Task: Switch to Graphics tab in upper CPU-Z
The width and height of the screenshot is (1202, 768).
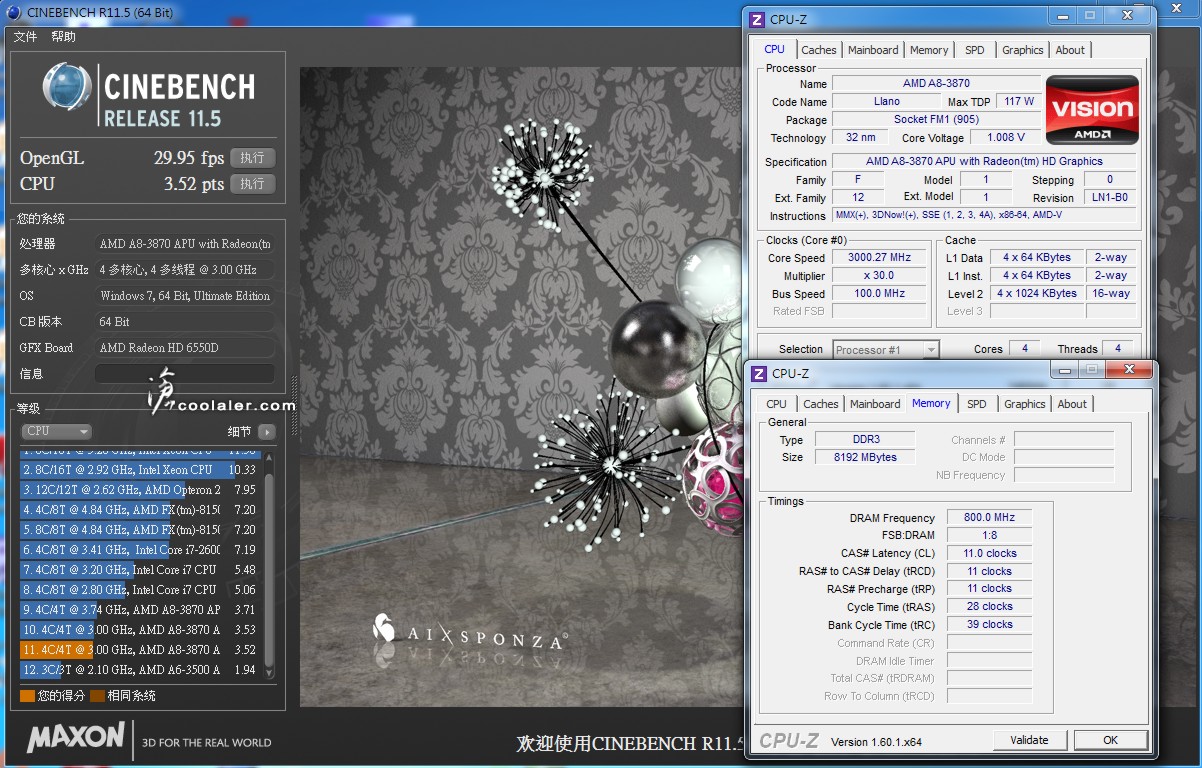Action: pos(1023,50)
